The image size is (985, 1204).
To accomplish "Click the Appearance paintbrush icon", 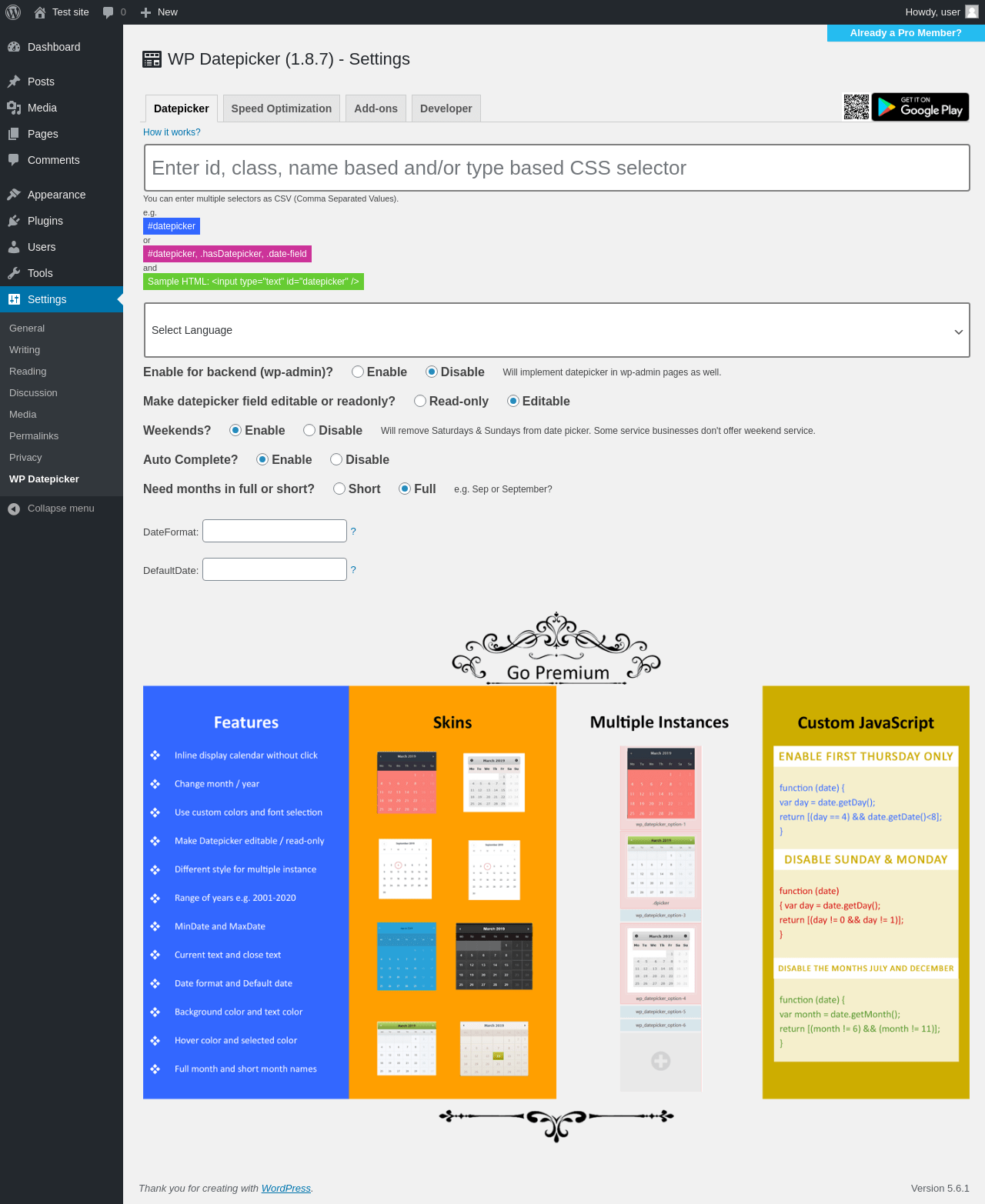I will (x=14, y=195).
